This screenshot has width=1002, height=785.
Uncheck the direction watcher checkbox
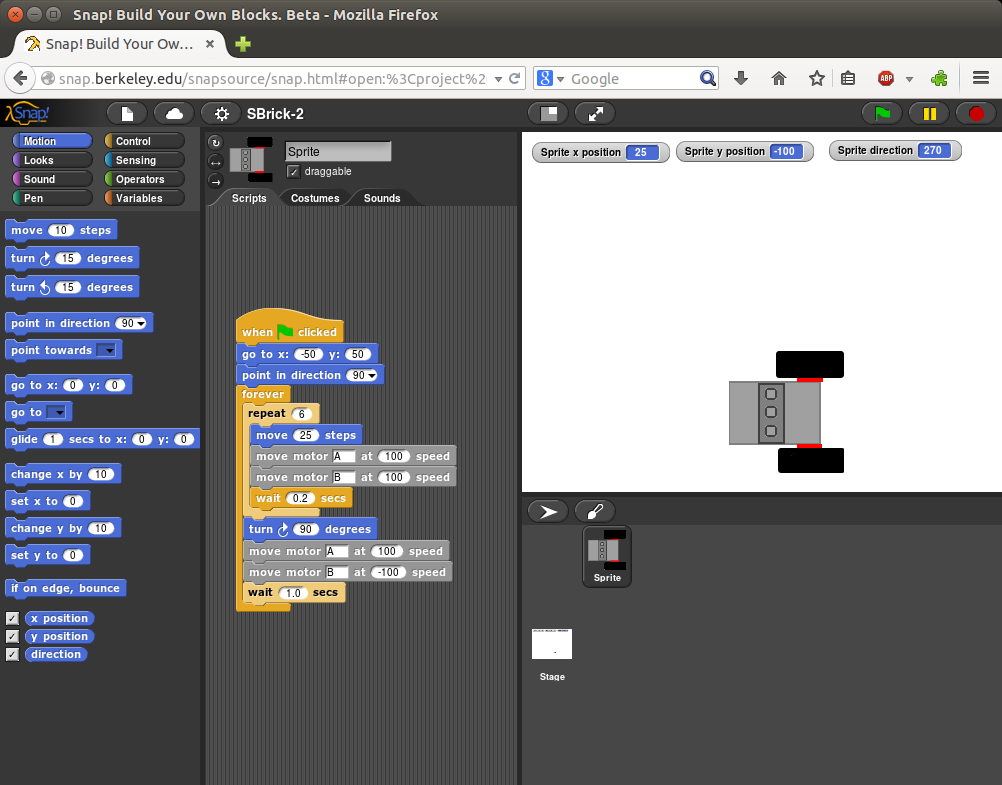12,654
